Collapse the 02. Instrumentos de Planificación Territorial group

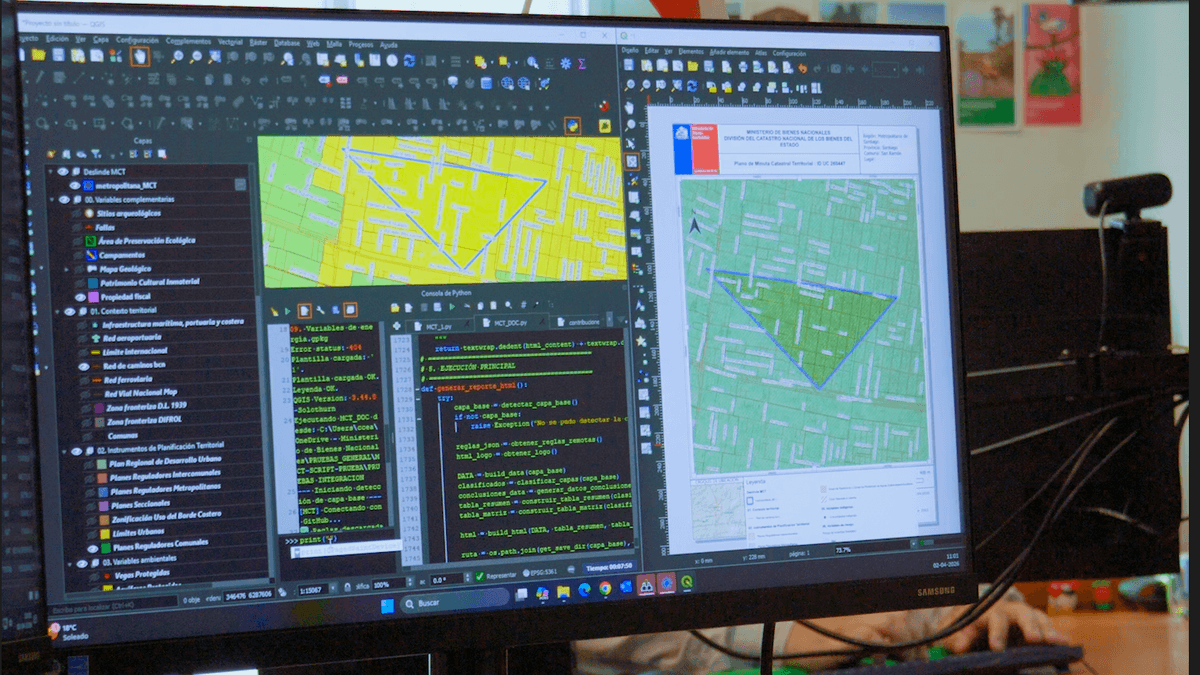(63, 451)
